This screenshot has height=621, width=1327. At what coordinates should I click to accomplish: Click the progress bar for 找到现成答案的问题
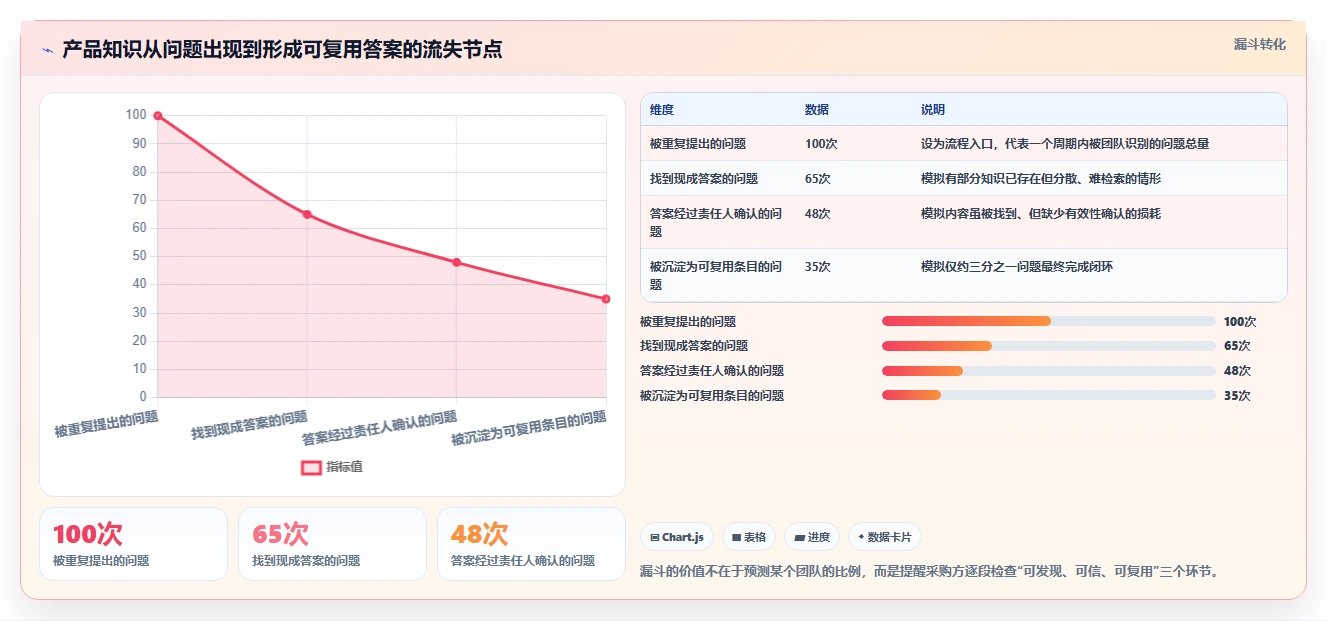pos(1049,346)
